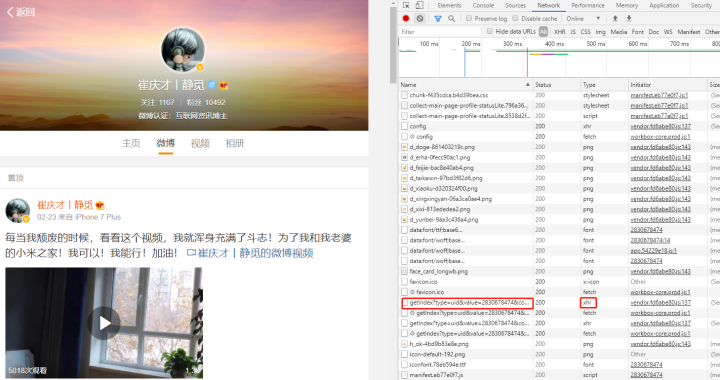This screenshot has height=380, width=720.
Task: Open the Elements panel tab
Action: (449, 6)
